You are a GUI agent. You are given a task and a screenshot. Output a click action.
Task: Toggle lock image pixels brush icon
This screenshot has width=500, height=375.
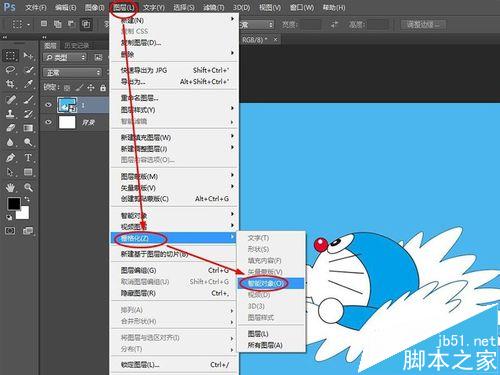[x=79, y=88]
